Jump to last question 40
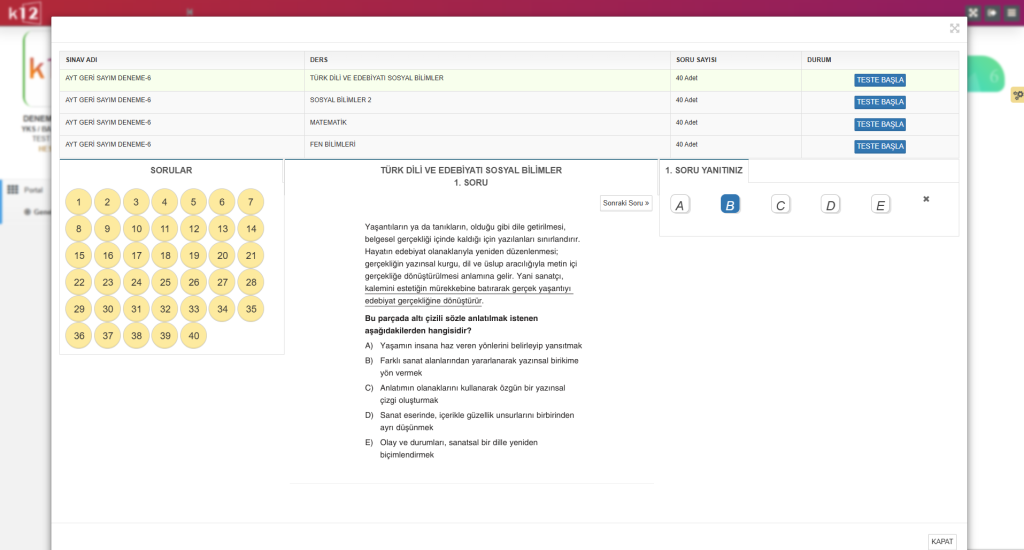 193,336
